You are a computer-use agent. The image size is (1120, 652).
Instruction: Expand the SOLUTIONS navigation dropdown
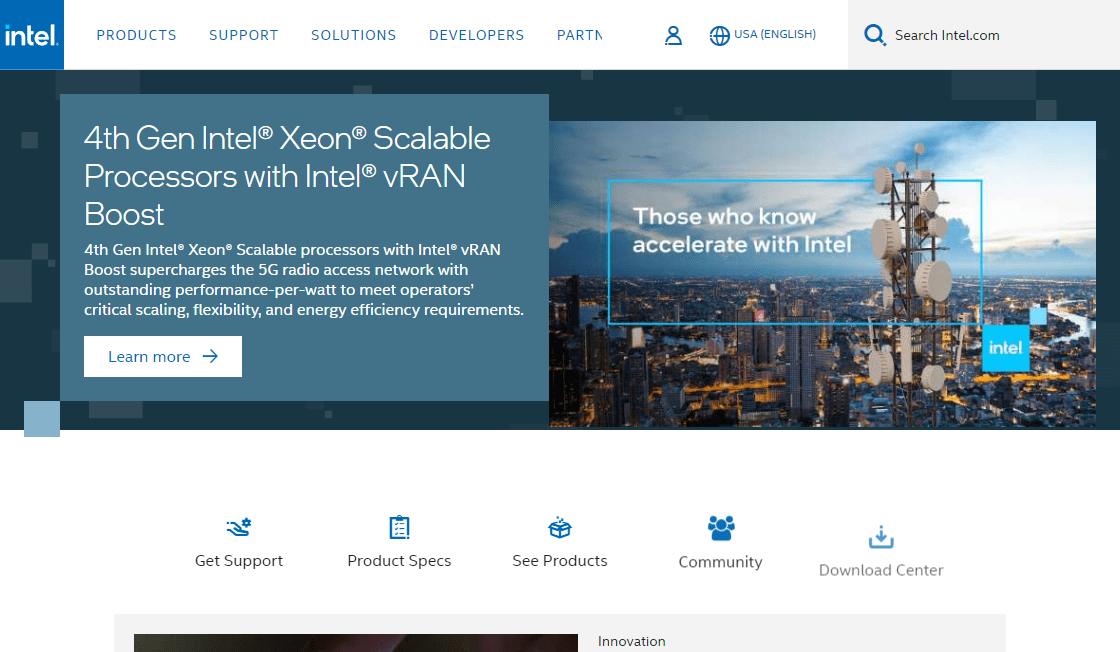353,34
